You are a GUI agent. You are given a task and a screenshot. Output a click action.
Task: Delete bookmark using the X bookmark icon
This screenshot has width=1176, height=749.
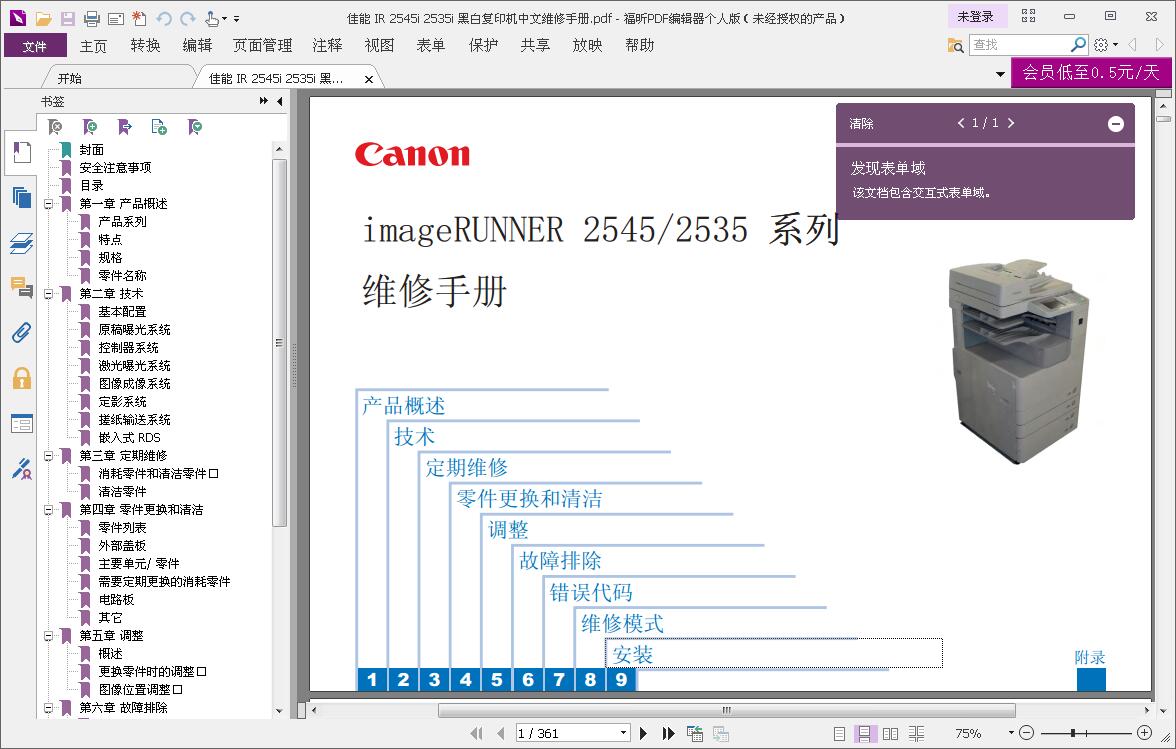click(55, 127)
